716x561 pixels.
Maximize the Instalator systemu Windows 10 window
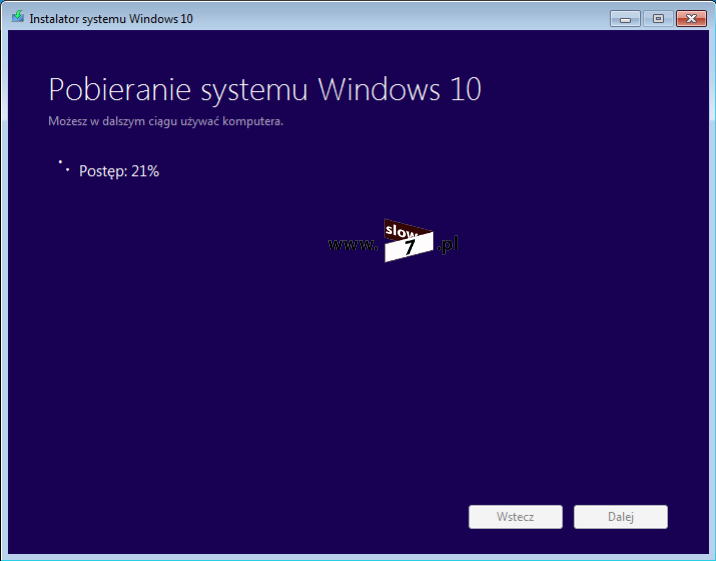[658, 19]
